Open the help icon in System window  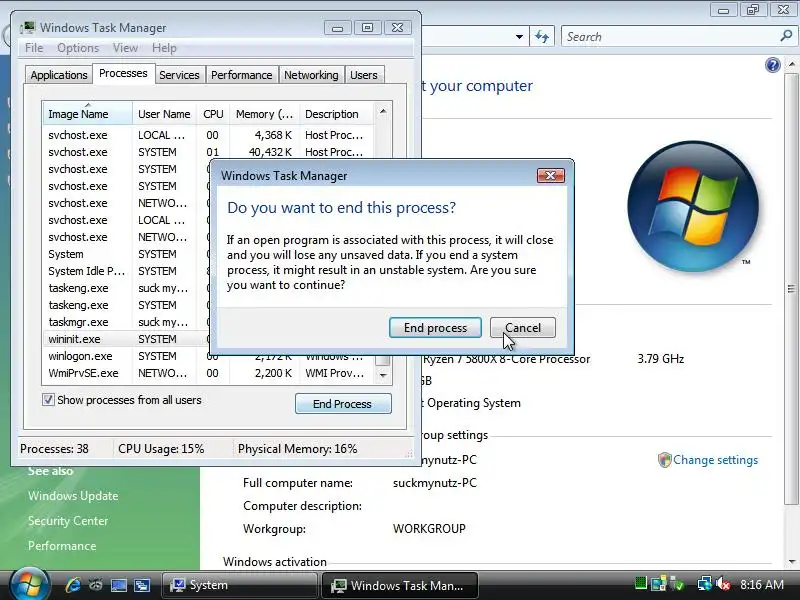772,65
